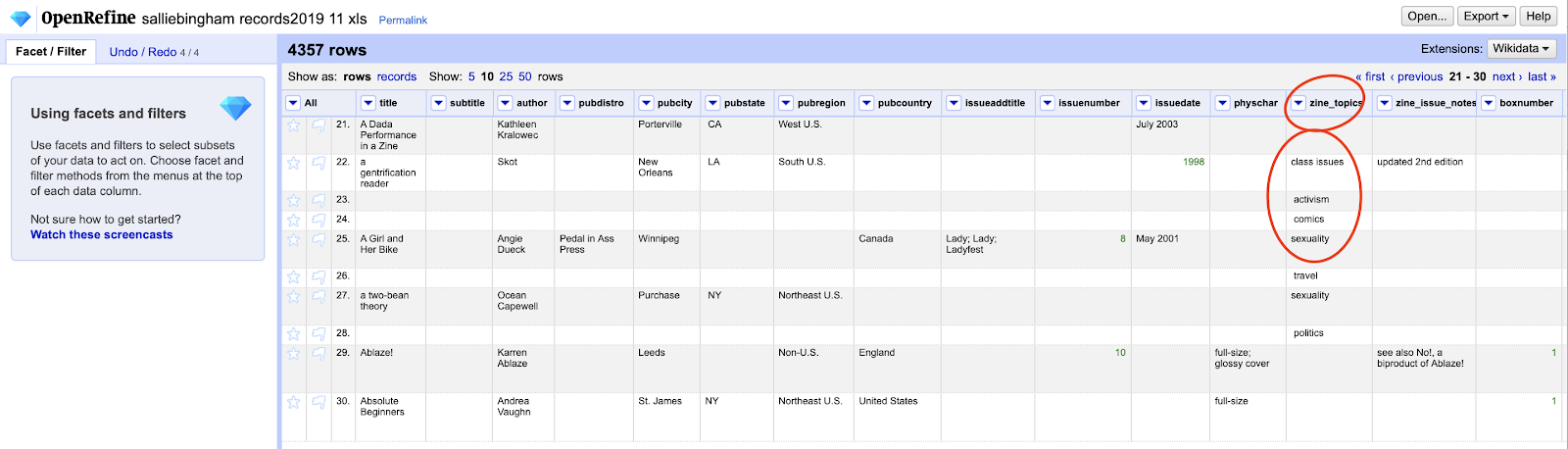Open the subtitle column dropdown menu
Viewport: 1568px width, 449px height.
[439, 103]
